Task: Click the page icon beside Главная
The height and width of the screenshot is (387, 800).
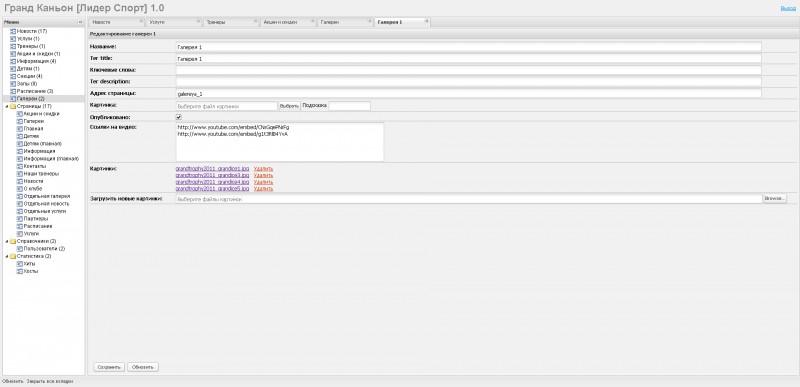Action: click(20, 128)
